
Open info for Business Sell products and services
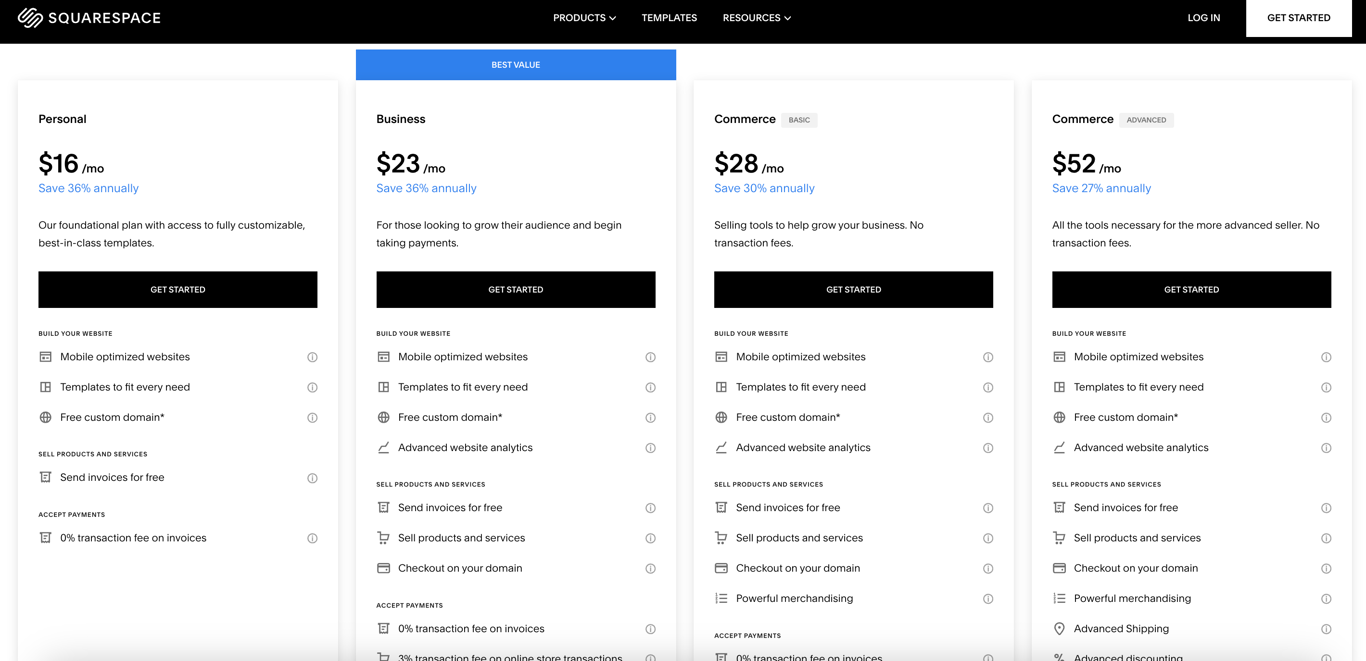tap(650, 538)
